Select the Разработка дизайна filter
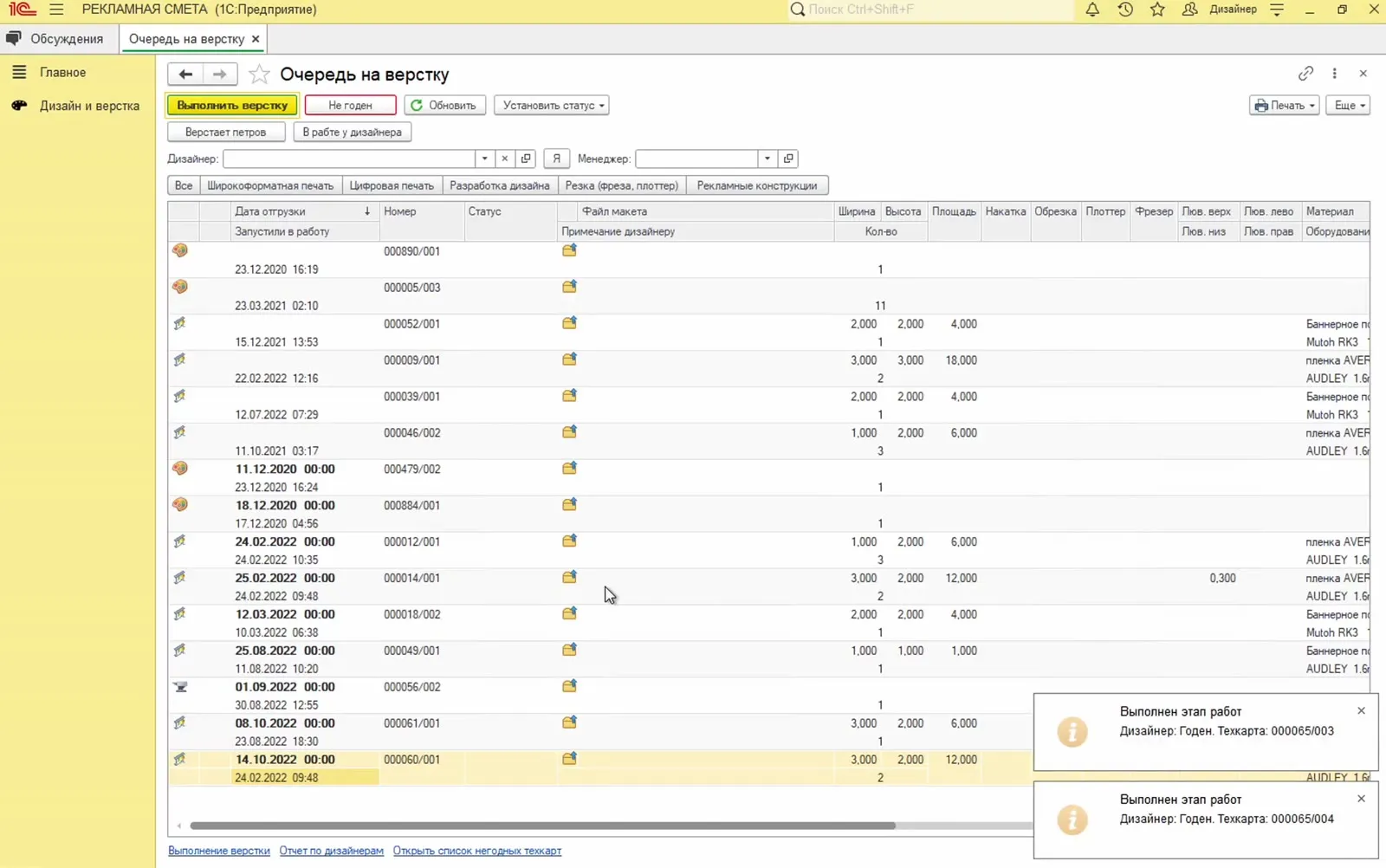 [500, 185]
